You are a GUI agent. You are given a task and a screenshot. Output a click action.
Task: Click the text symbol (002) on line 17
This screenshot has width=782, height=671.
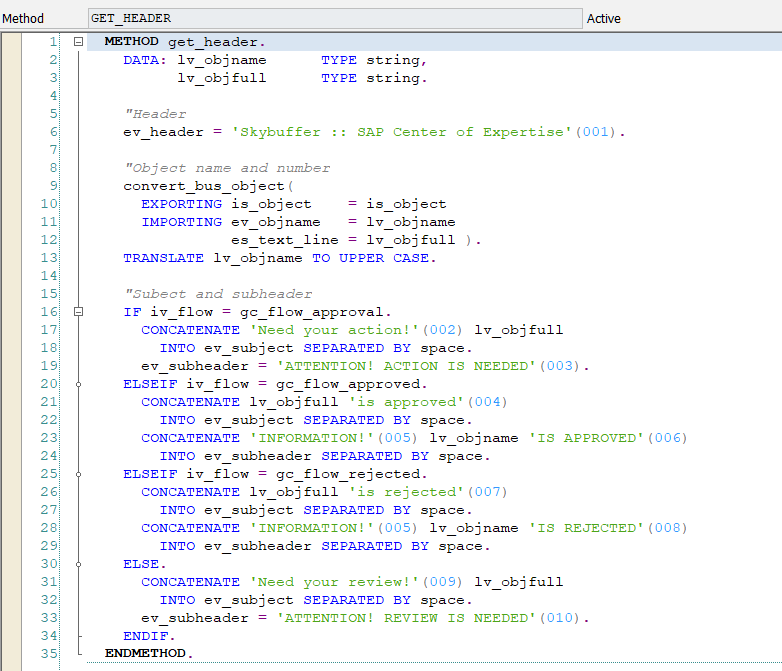click(x=443, y=330)
